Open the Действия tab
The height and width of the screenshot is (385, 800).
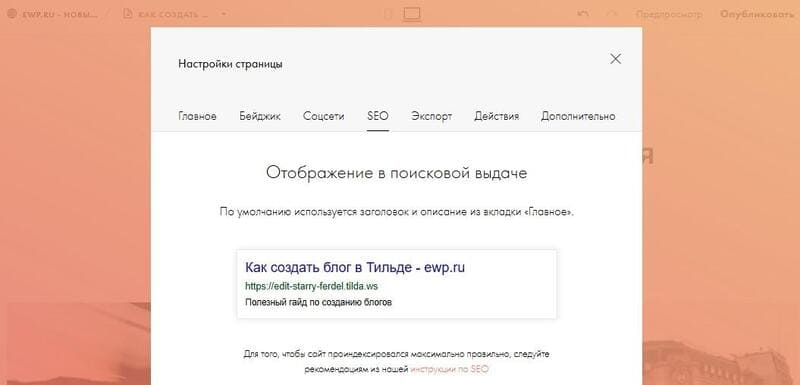click(x=496, y=116)
